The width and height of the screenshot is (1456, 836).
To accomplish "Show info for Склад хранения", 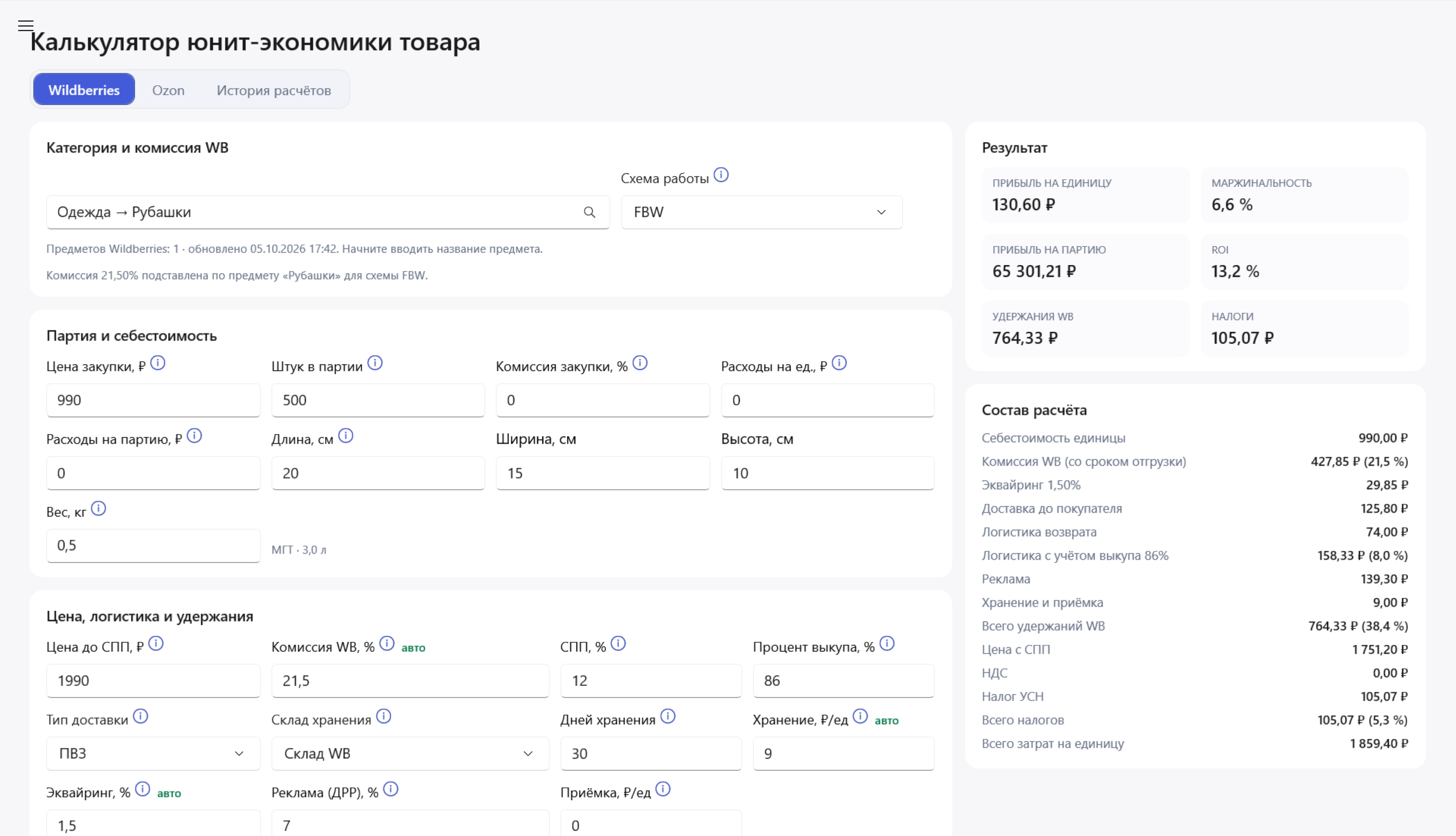I will click(384, 717).
